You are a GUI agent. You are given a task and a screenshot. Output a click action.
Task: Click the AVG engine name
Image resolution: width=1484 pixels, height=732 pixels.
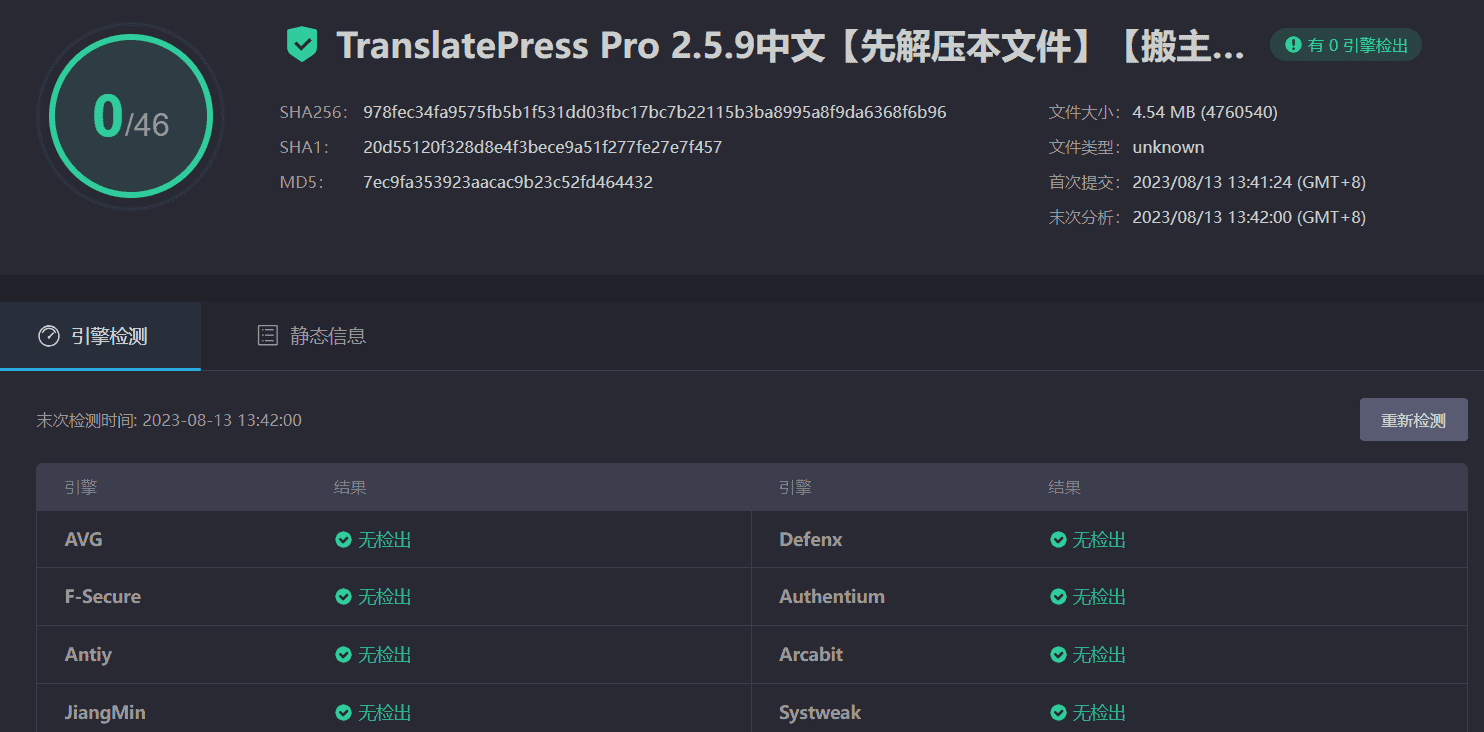84,540
